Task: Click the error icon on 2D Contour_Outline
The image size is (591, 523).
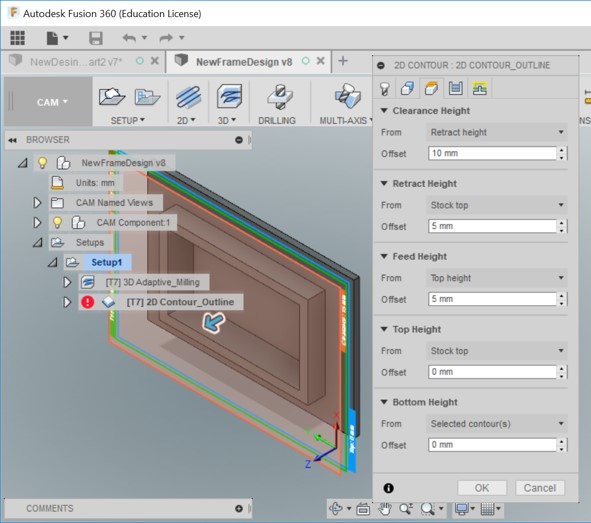Action: (x=87, y=302)
